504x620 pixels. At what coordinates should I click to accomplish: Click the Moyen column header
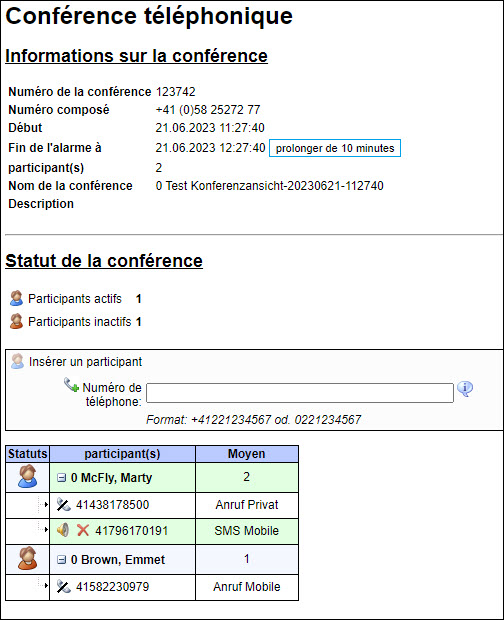point(247,454)
